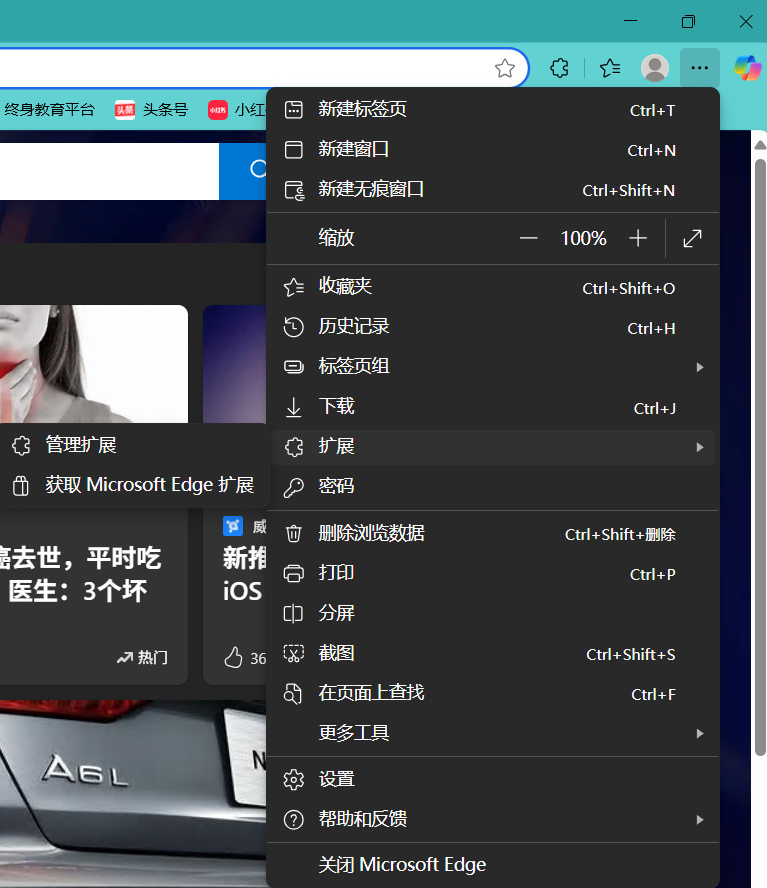Click the blue search button on page
The width and height of the screenshot is (767, 888).
click(x=242, y=171)
